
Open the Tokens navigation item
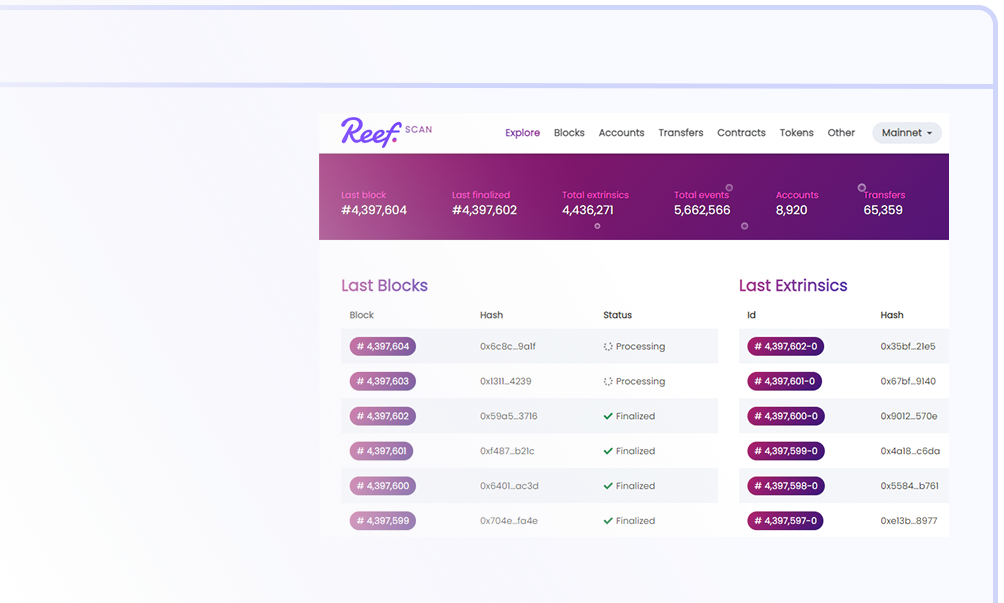pyautogui.click(x=797, y=133)
